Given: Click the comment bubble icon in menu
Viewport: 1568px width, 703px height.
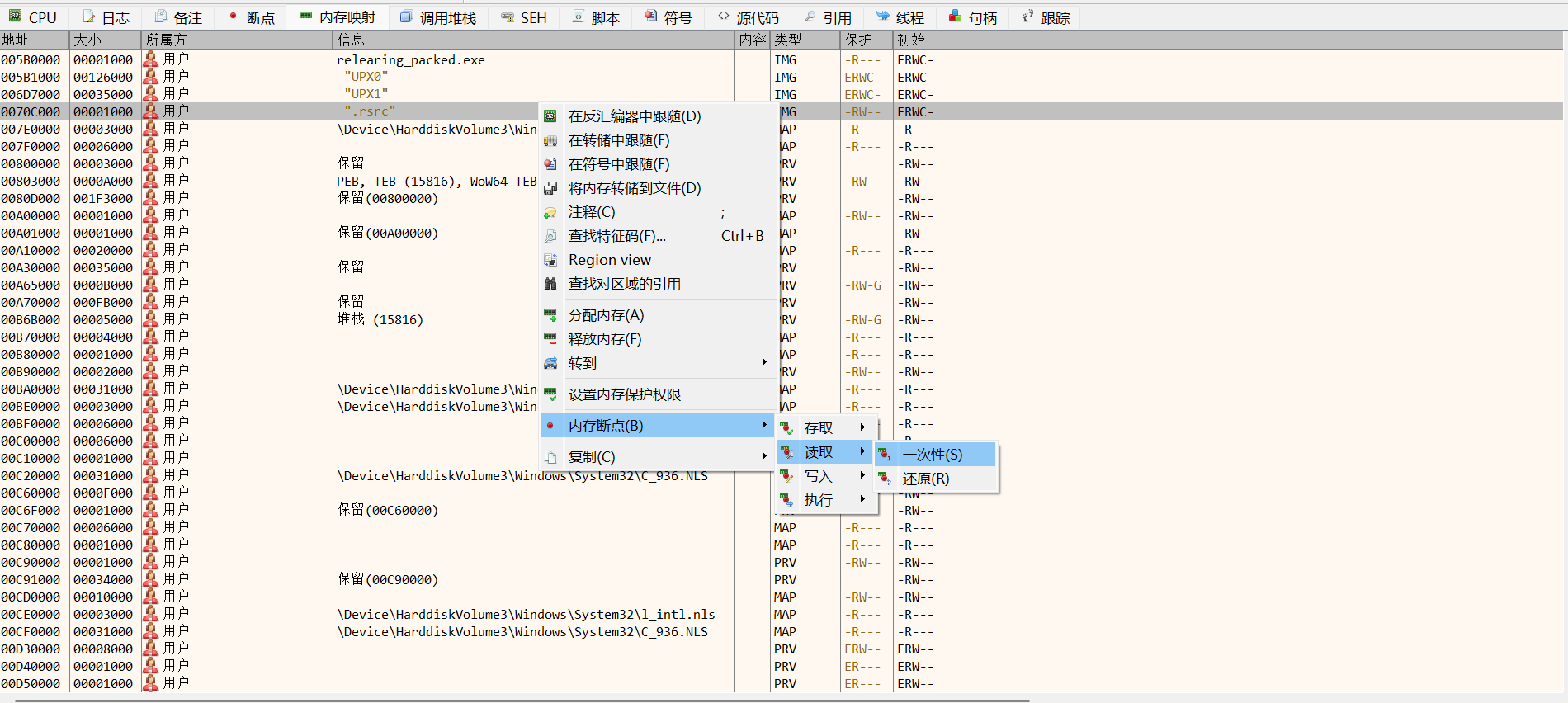Looking at the screenshot, I should [550, 213].
